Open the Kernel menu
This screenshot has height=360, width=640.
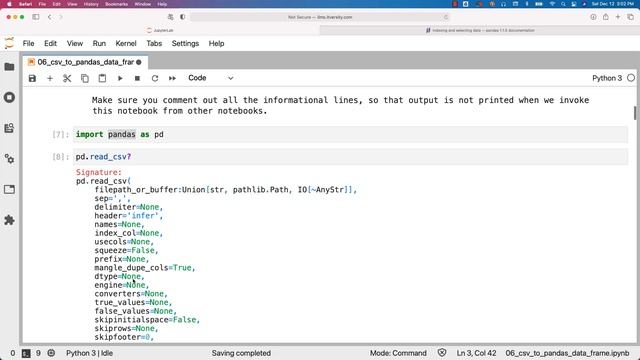coord(126,43)
